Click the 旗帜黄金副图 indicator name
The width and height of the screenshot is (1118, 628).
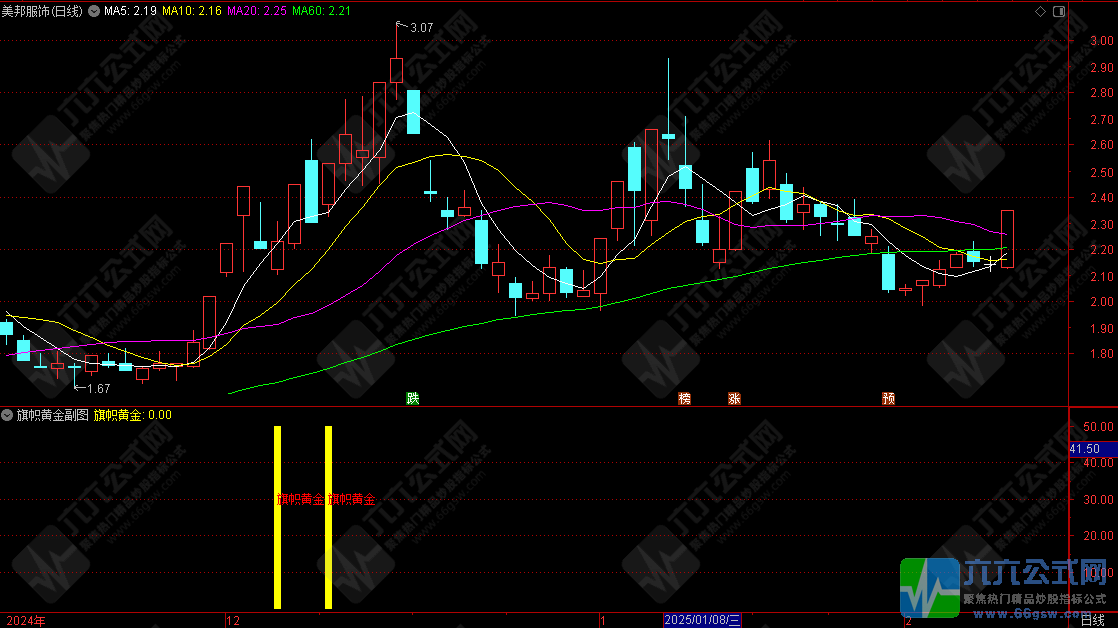pyautogui.click(x=52, y=414)
